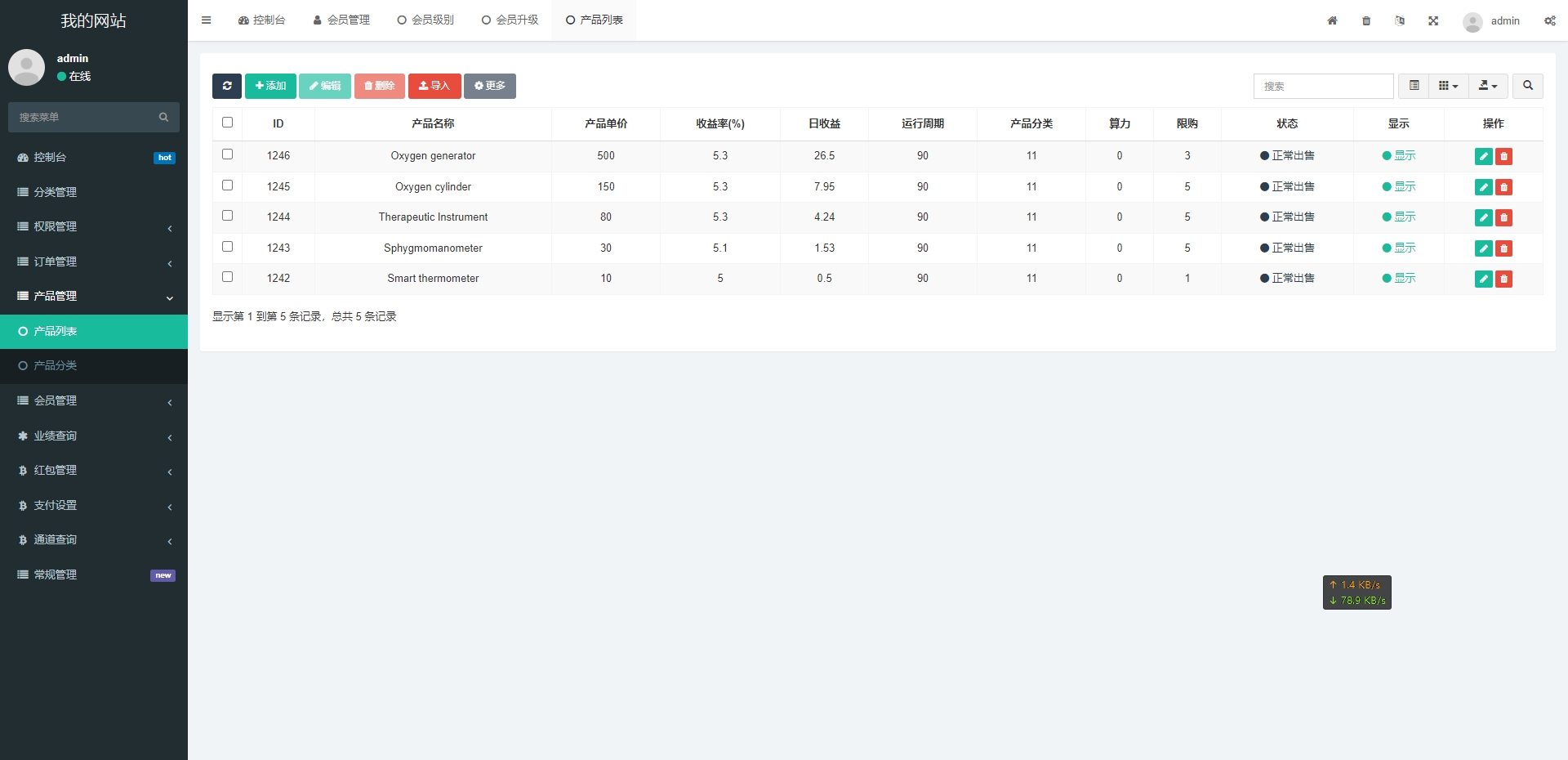Click the green 添加 button
1568x760 pixels.
[270, 86]
